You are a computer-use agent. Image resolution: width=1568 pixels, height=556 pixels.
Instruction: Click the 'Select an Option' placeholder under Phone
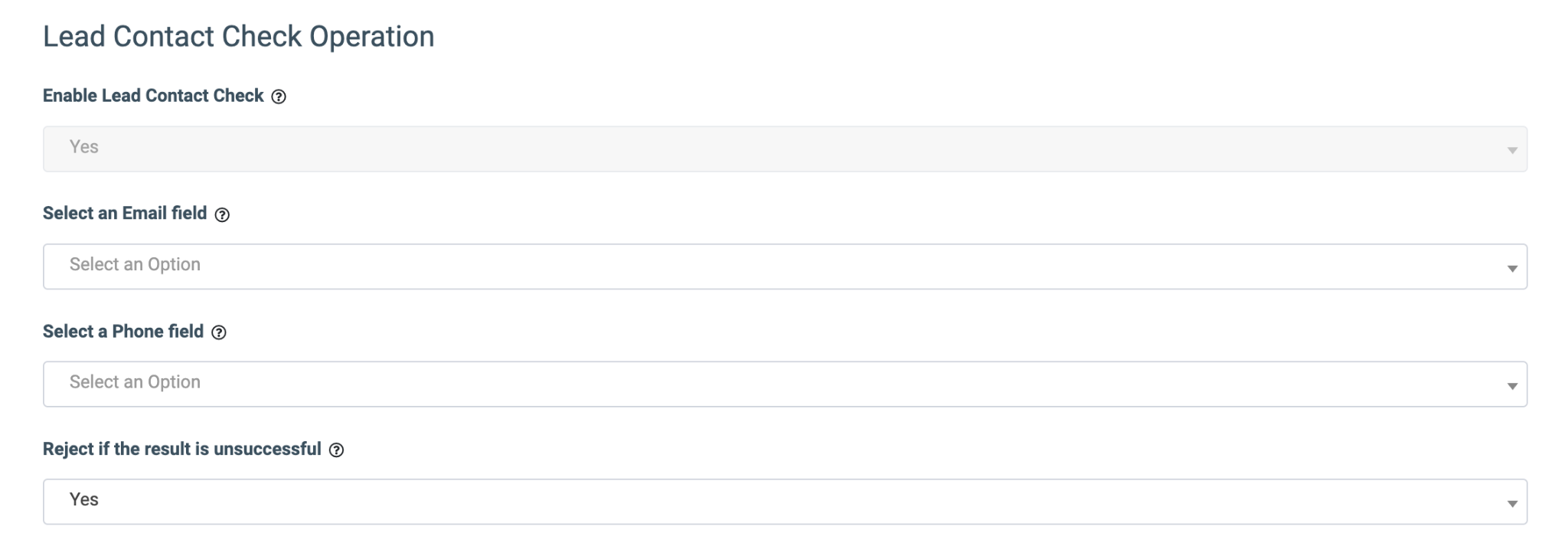pyautogui.click(x=135, y=382)
